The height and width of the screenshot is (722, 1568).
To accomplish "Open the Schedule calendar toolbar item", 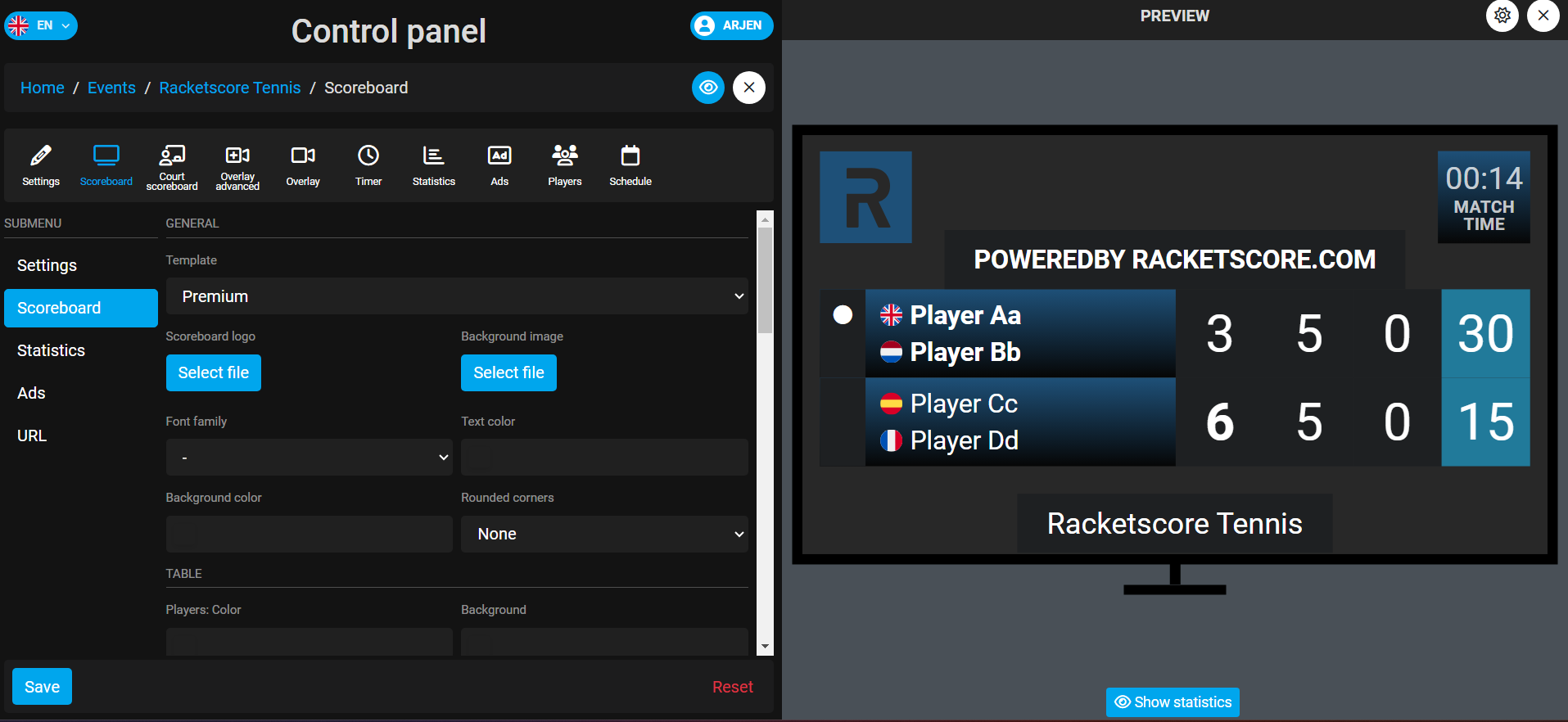I will [630, 165].
